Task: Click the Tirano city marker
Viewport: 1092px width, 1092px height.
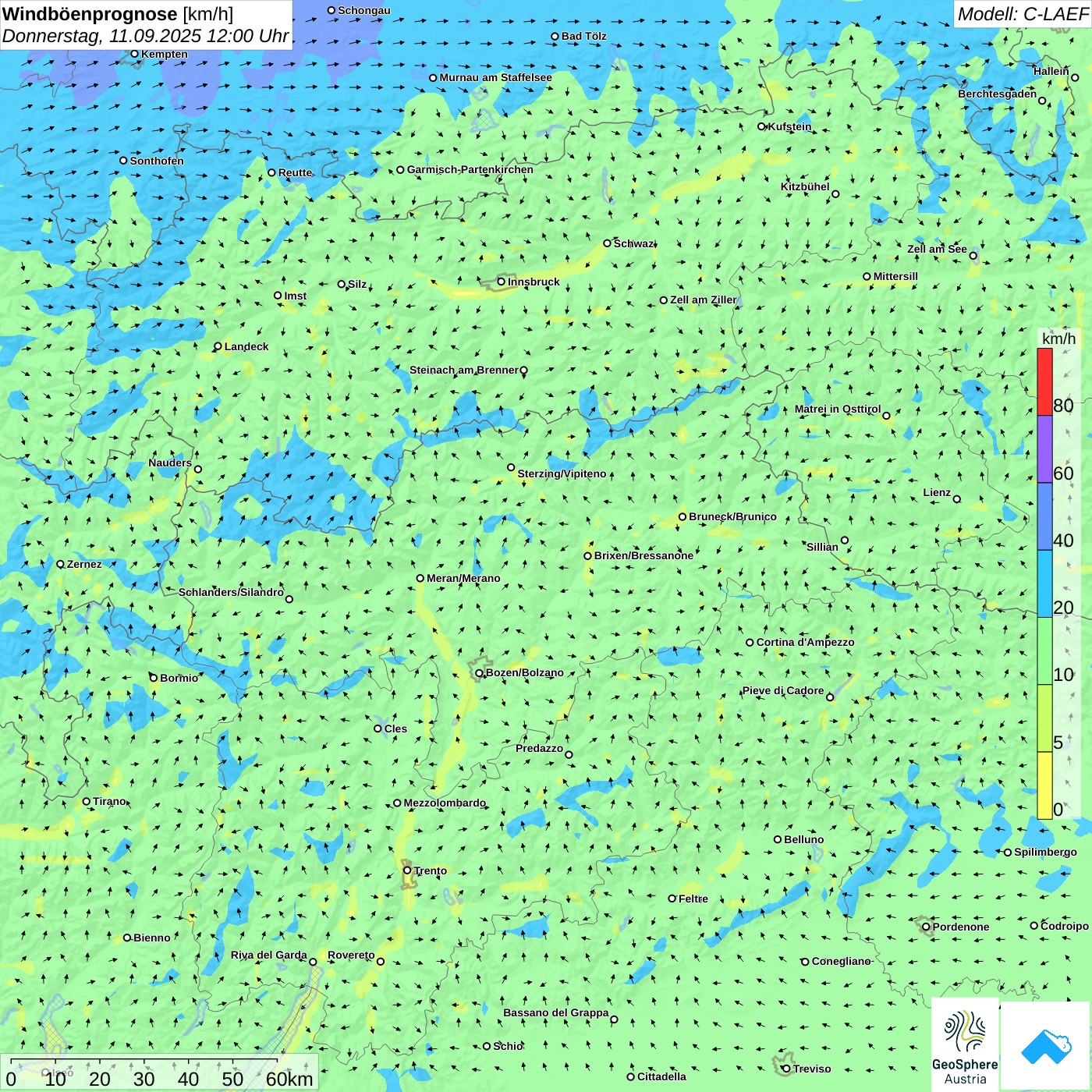Action: [87, 801]
